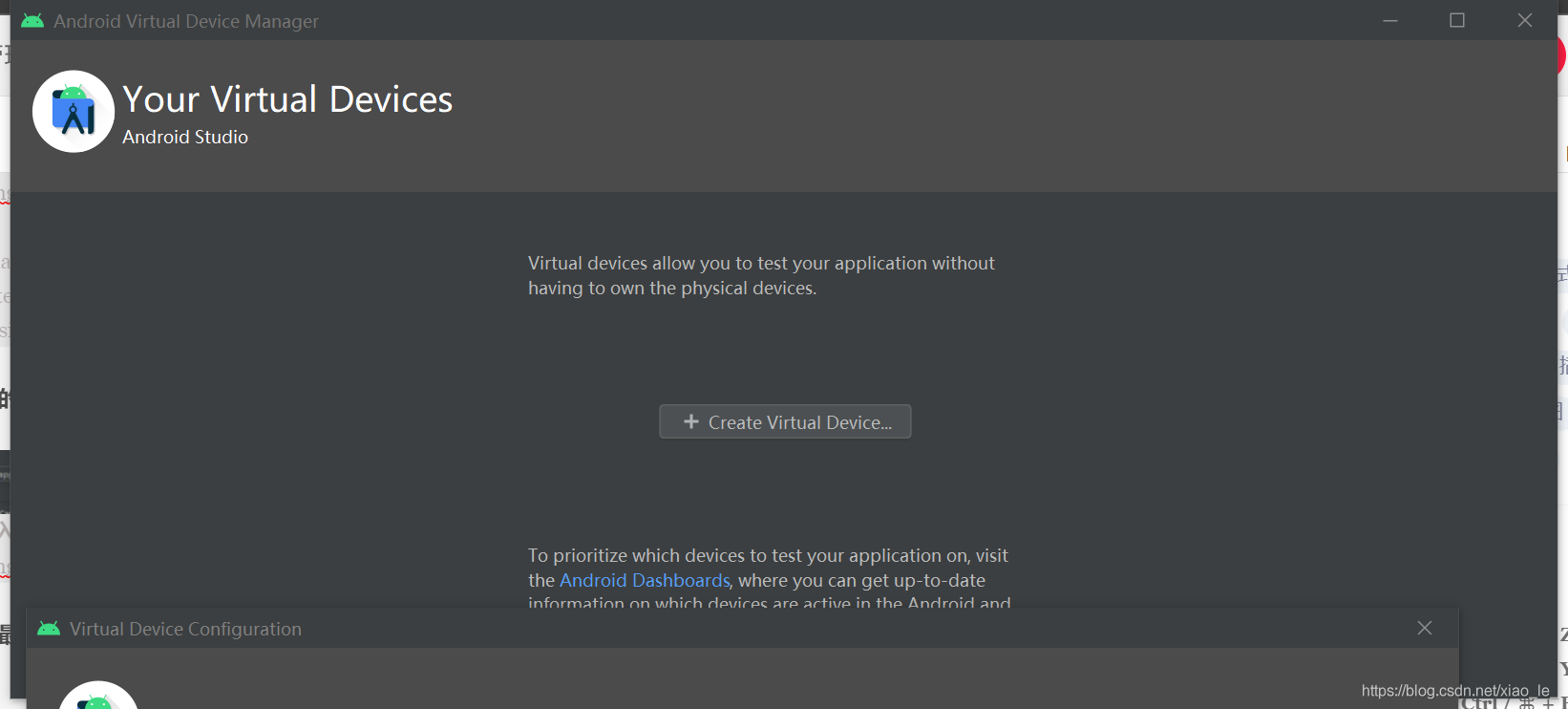Click the 'Android Studio' subtitle text
The height and width of the screenshot is (709, 1568).
pyautogui.click(x=185, y=137)
